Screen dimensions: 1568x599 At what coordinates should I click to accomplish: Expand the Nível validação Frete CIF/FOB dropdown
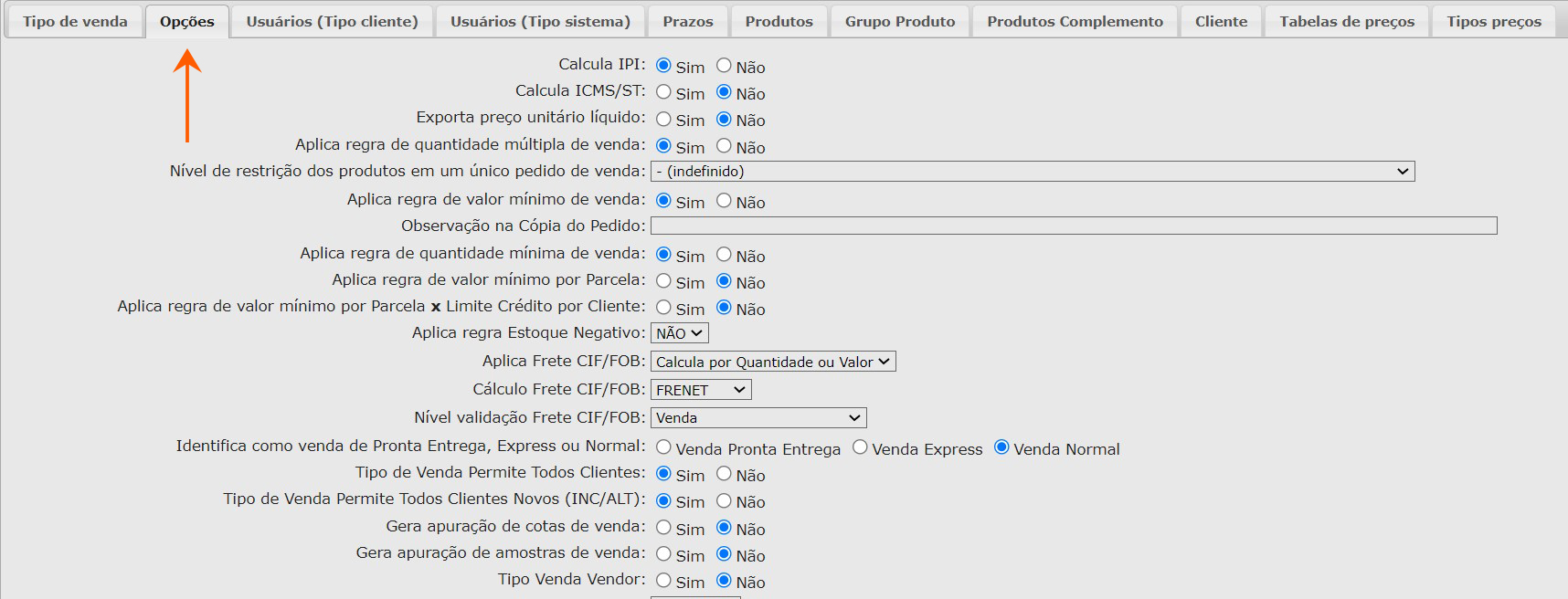point(758,418)
